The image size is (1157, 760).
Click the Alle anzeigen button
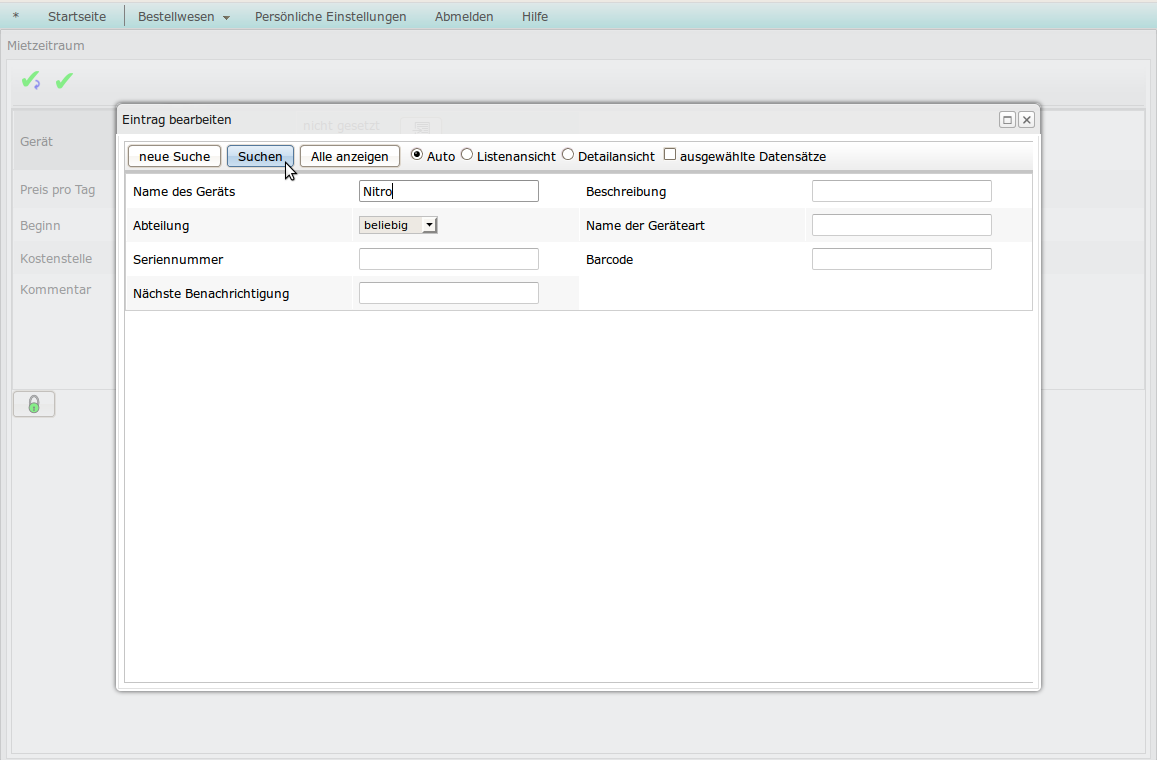tap(349, 157)
